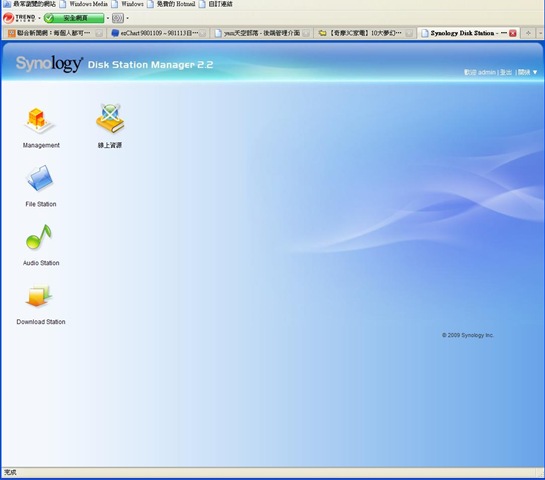Open the tab list dropdown arrow
545x480 pixels.
(540, 33)
